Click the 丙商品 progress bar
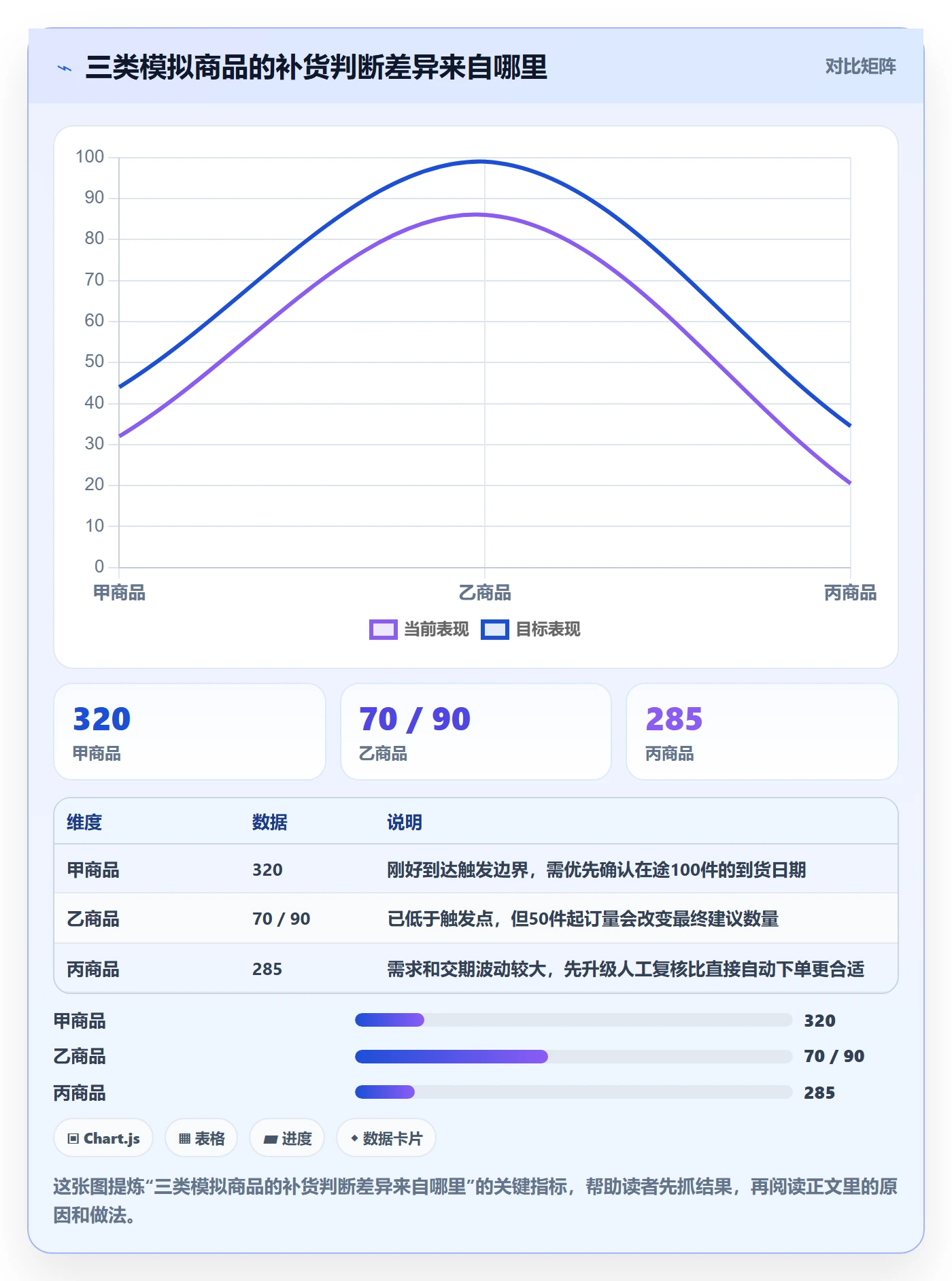The height and width of the screenshot is (1281, 952). 573,1092
